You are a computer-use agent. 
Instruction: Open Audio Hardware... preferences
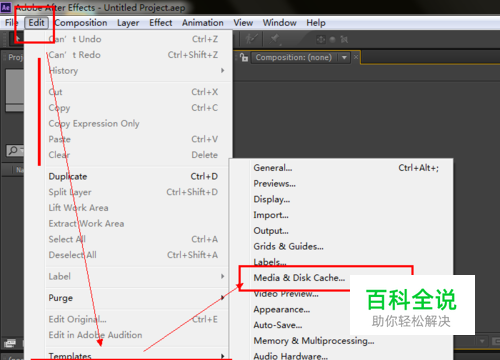[341, 355]
